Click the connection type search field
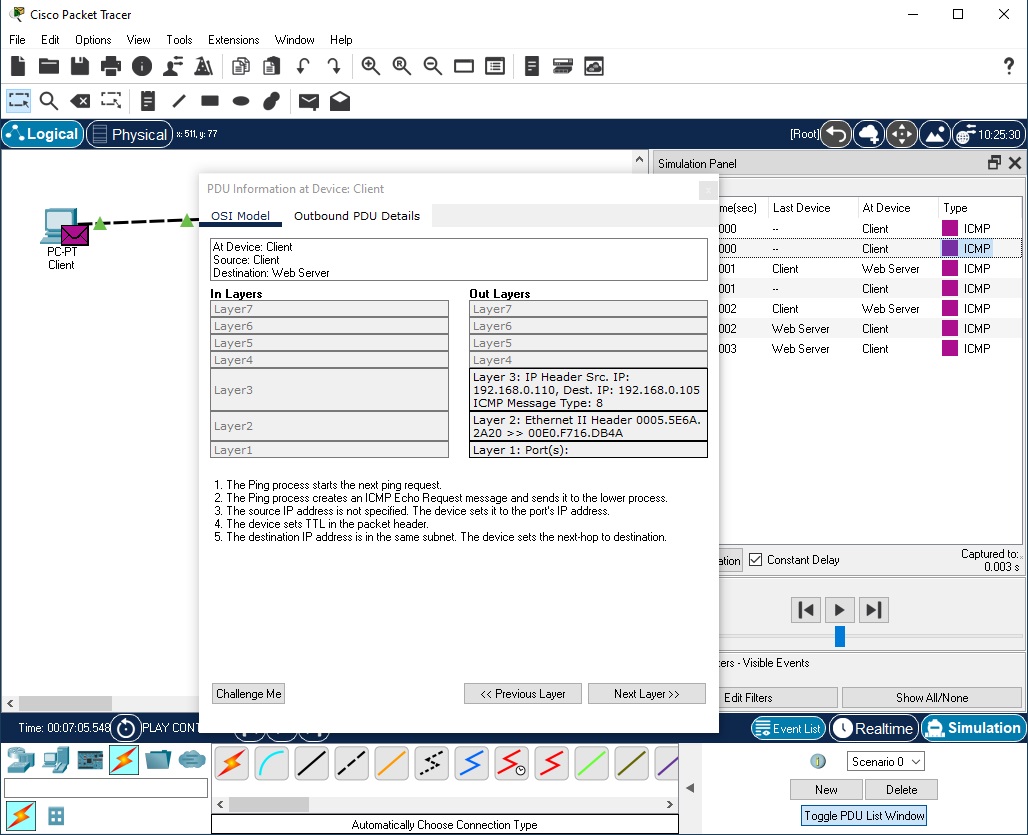1028x835 pixels. click(x=106, y=788)
